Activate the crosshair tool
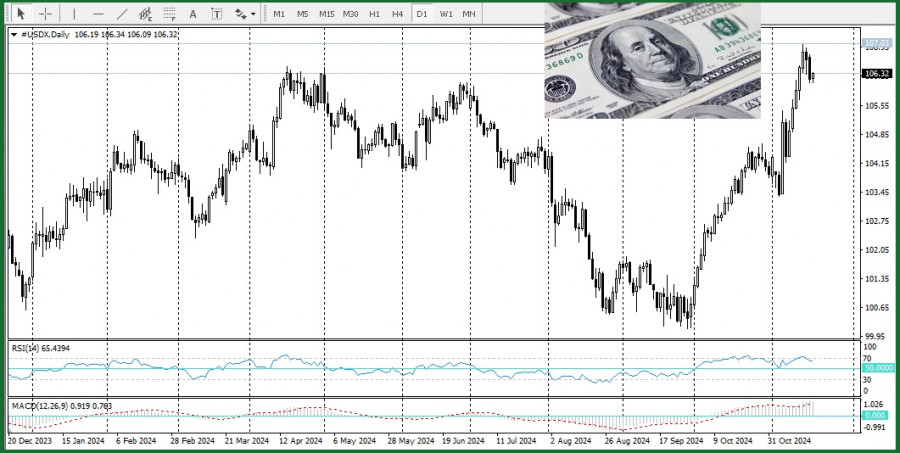Viewport: 900px width, 453px height. tap(45, 13)
